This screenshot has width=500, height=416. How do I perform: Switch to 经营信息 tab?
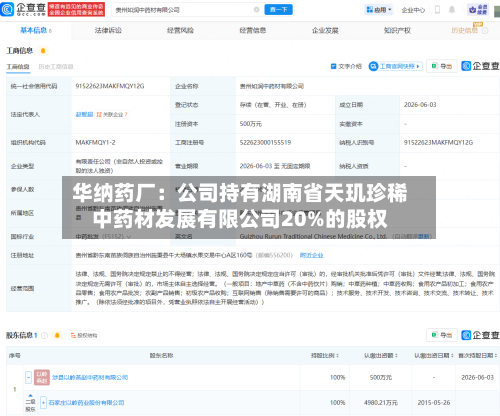253,31
